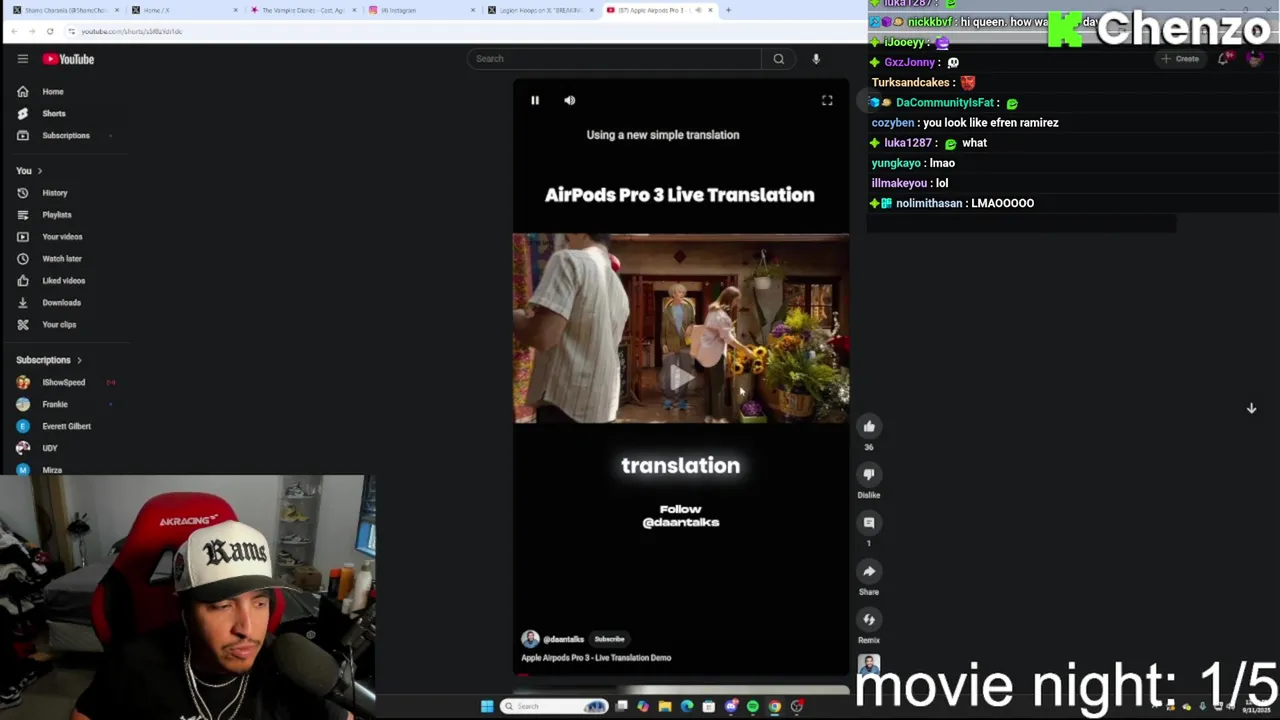
Task: Share the short video
Action: [869, 571]
